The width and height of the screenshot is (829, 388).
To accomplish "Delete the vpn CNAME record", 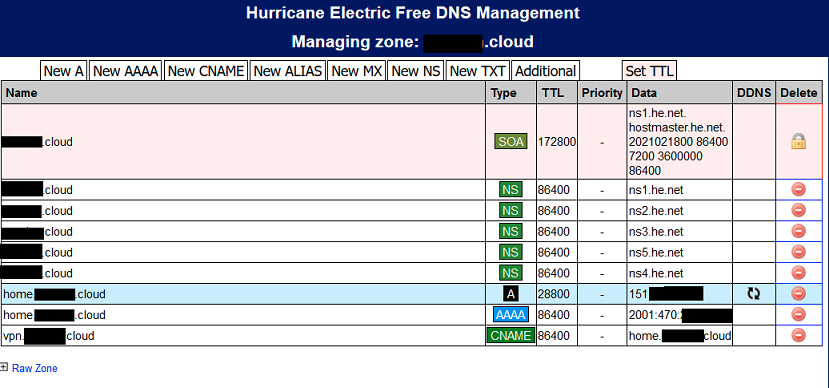I will coord(798,335).
